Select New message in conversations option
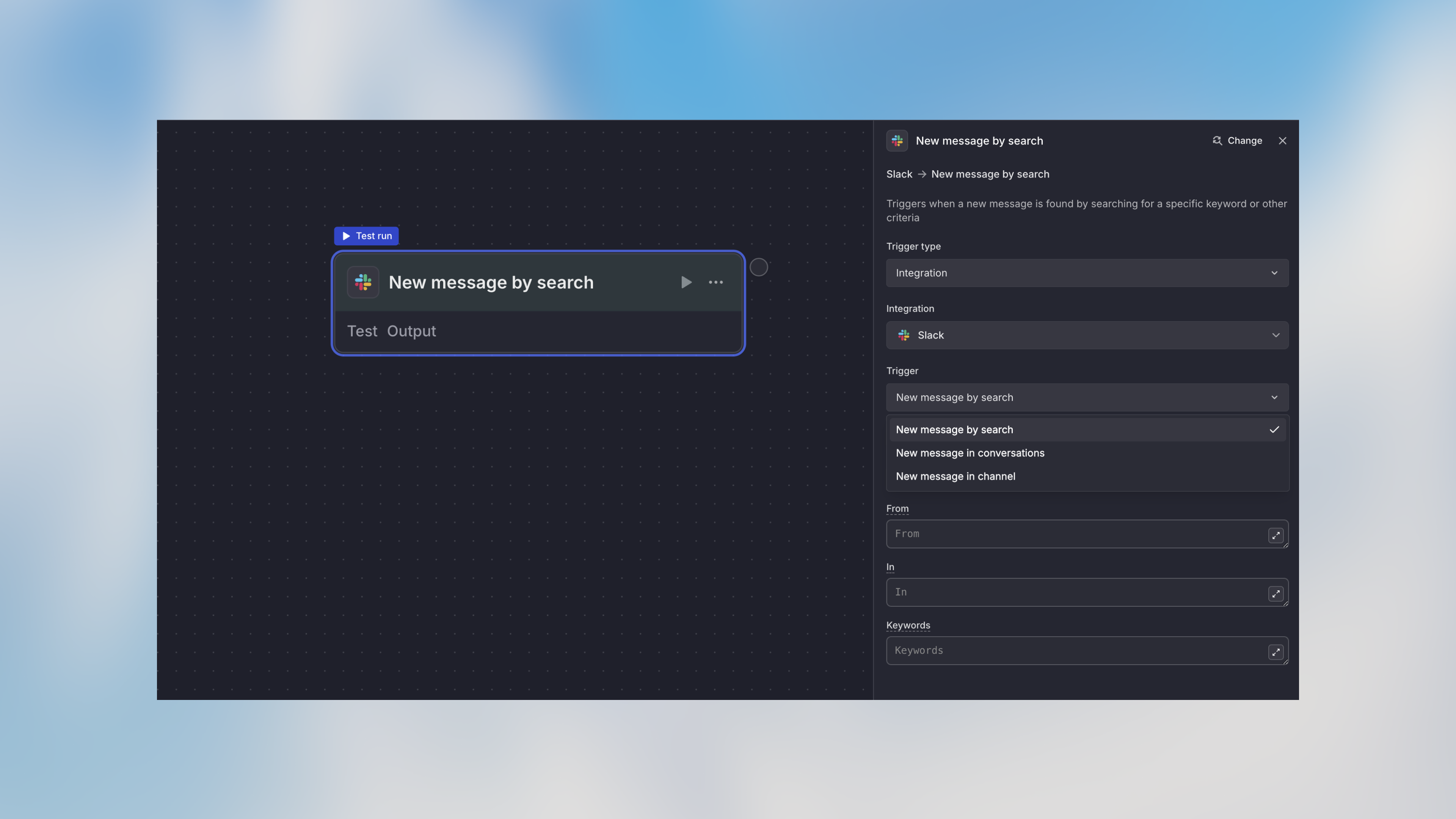The width and height of the screenshot is (1456, 819). click(x=970, y=453)
